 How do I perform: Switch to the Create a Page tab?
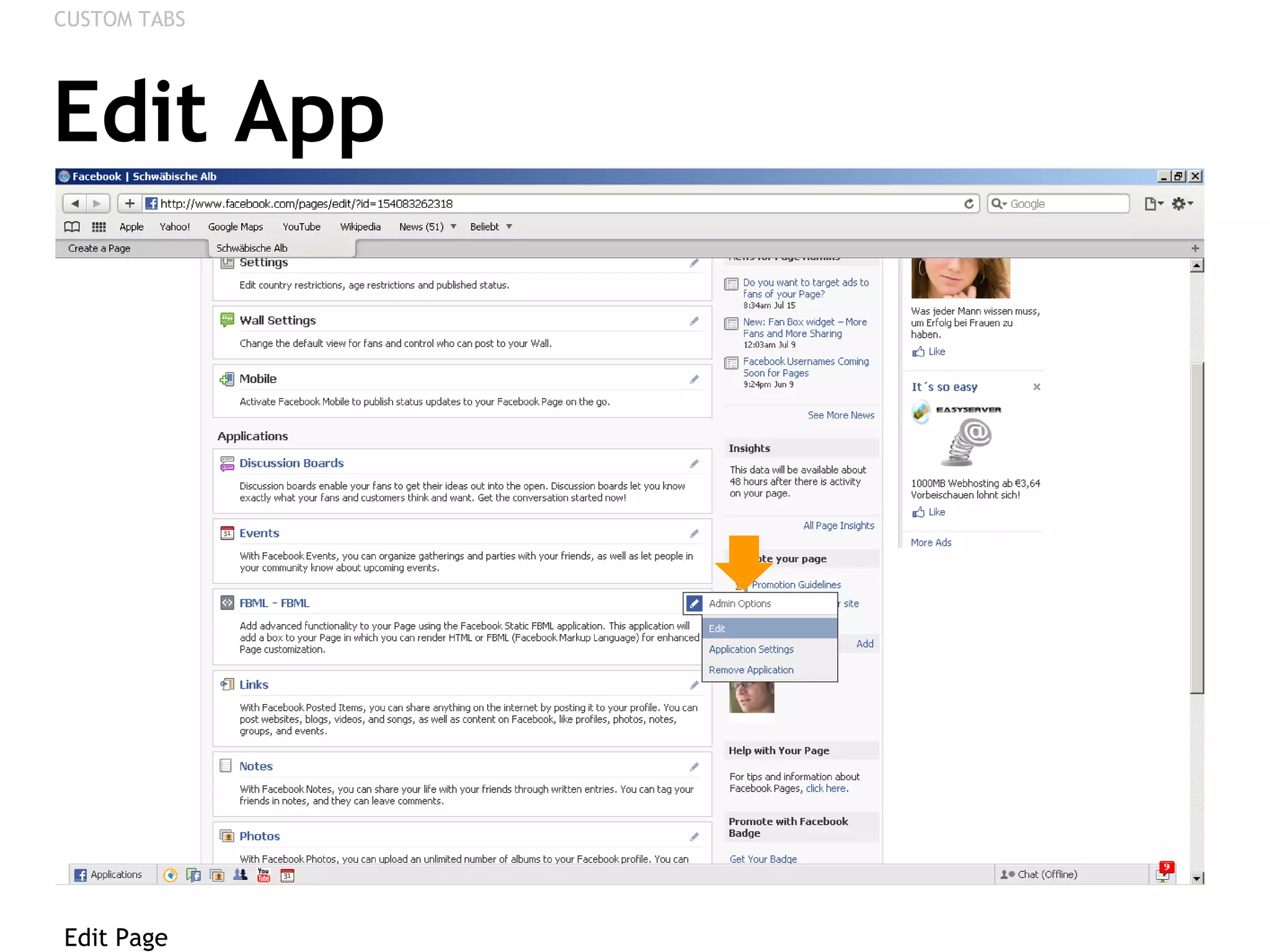click(131, 248)
